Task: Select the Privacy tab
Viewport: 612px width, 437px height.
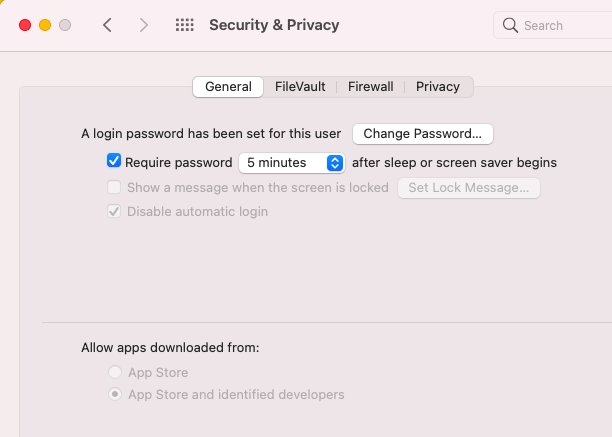Action: pos(438,87)
